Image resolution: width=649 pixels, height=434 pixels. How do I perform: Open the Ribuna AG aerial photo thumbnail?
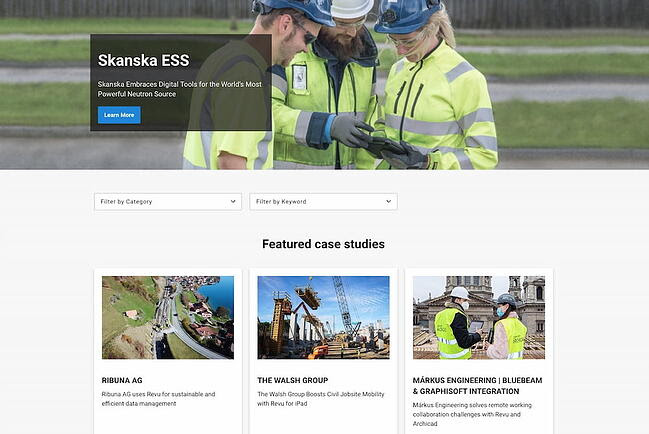click(168, 317)
